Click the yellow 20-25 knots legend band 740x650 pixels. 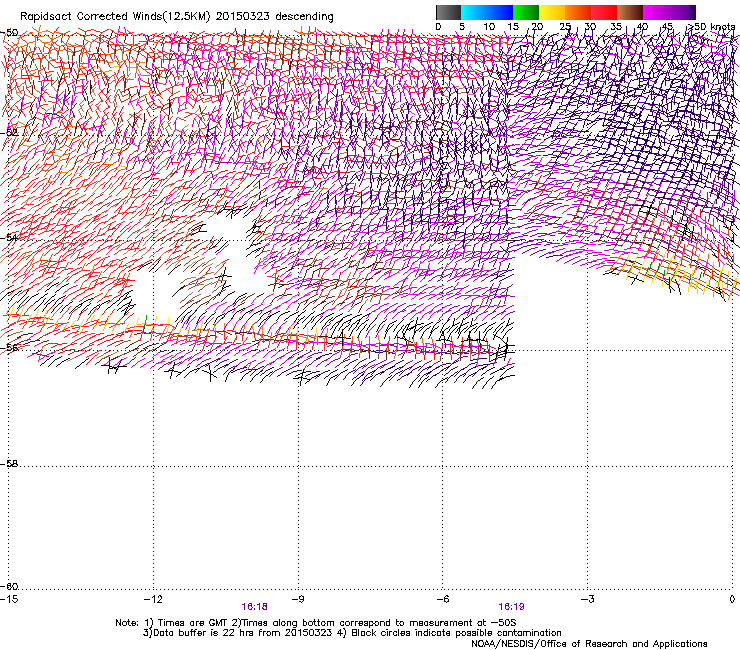pos(552,12)
